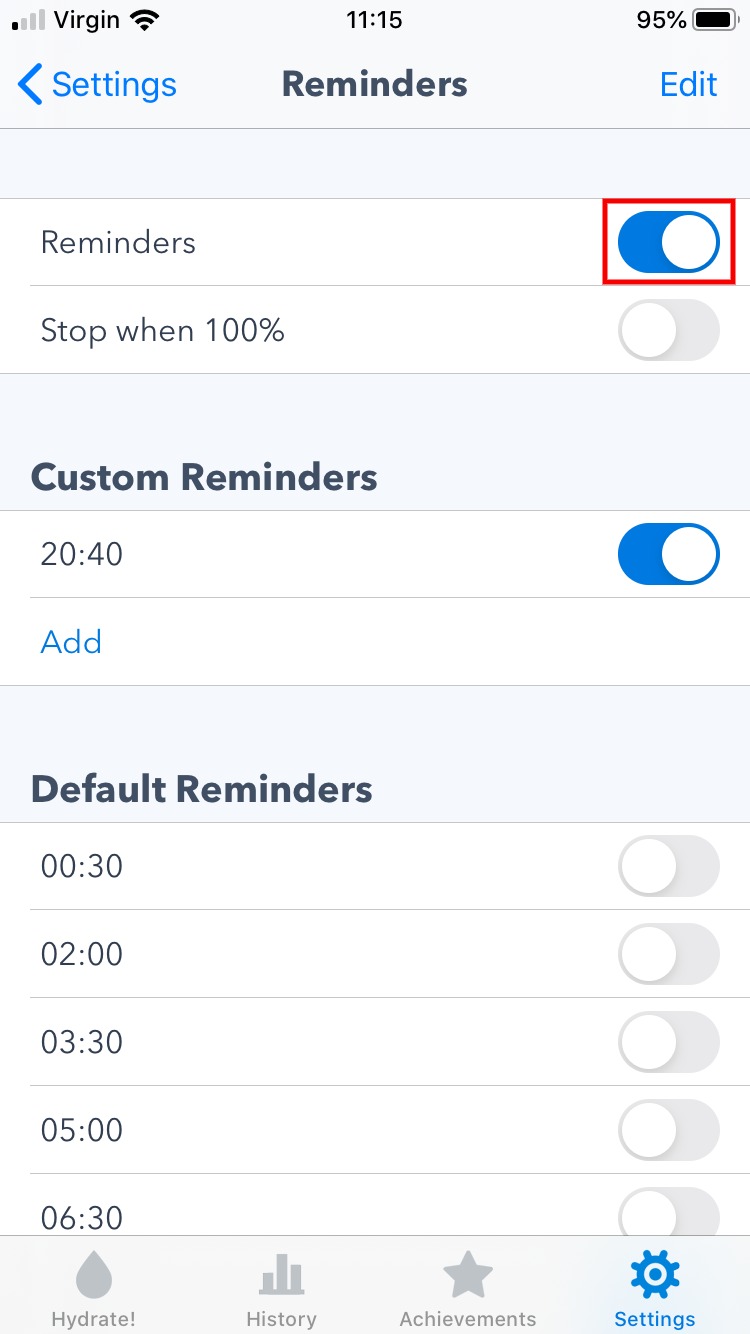Screen dimensions: 750x1334
Task: Enable the 00:30 default reminder
Action: [668, 866]
